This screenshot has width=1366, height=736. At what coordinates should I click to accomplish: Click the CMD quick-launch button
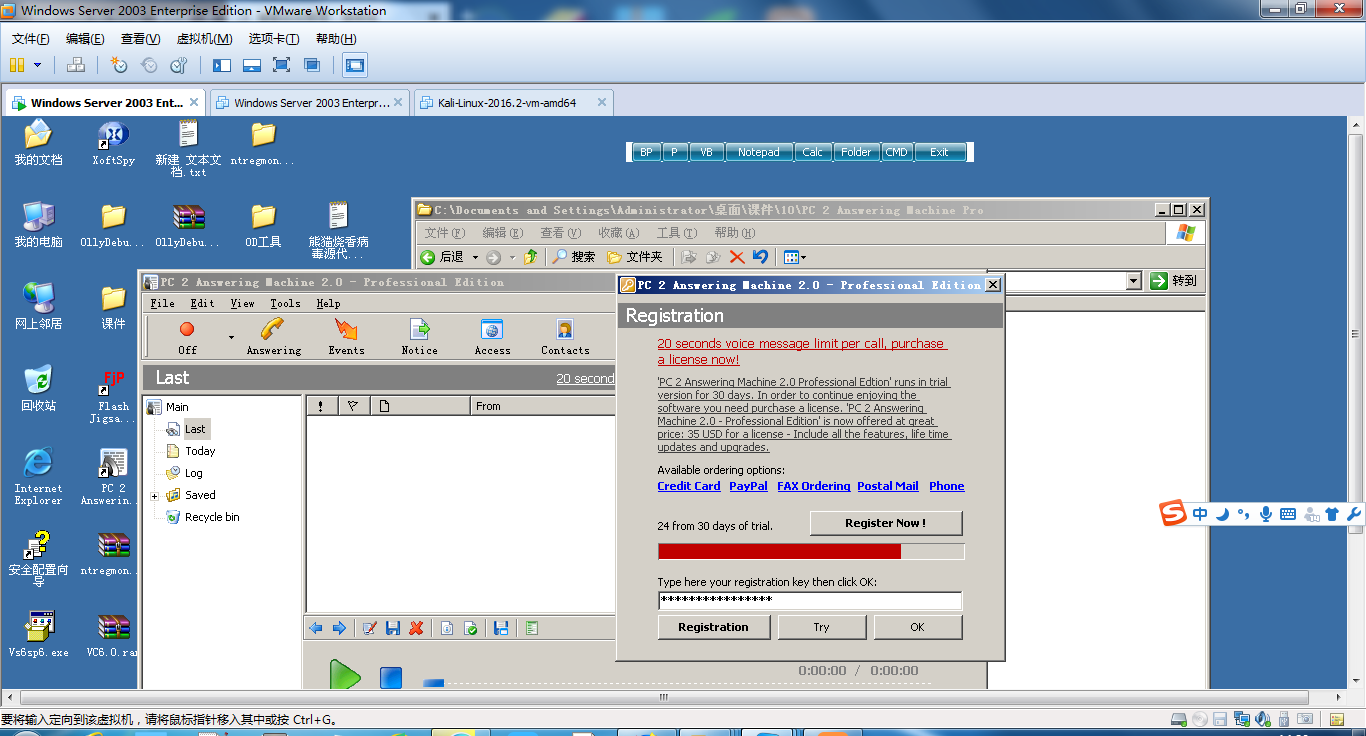pos(896,152)
